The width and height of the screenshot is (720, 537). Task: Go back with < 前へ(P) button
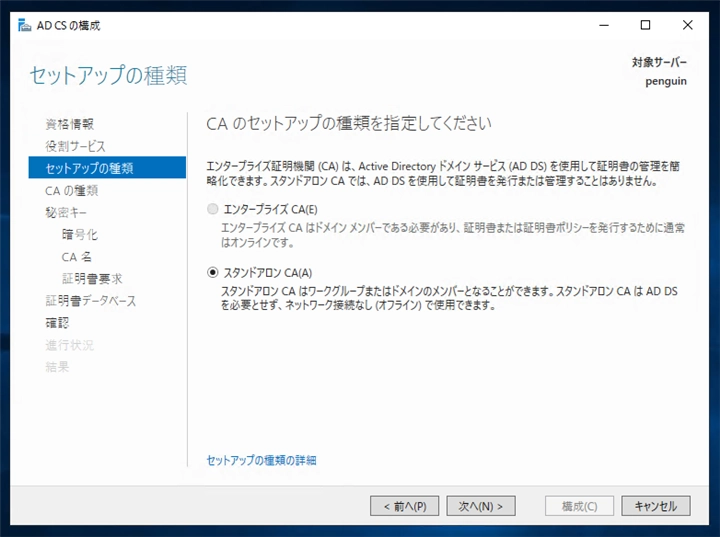click(x=405, y=506)
